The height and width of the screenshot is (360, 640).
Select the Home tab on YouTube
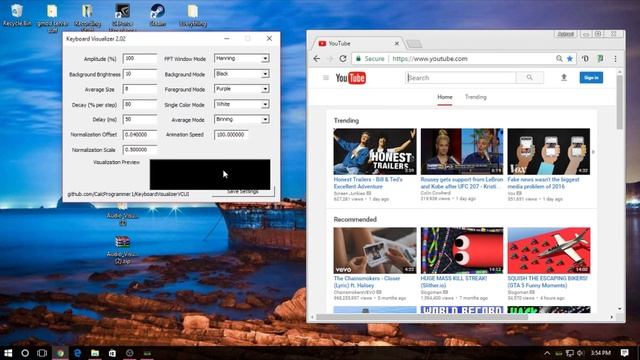[444, 97]
